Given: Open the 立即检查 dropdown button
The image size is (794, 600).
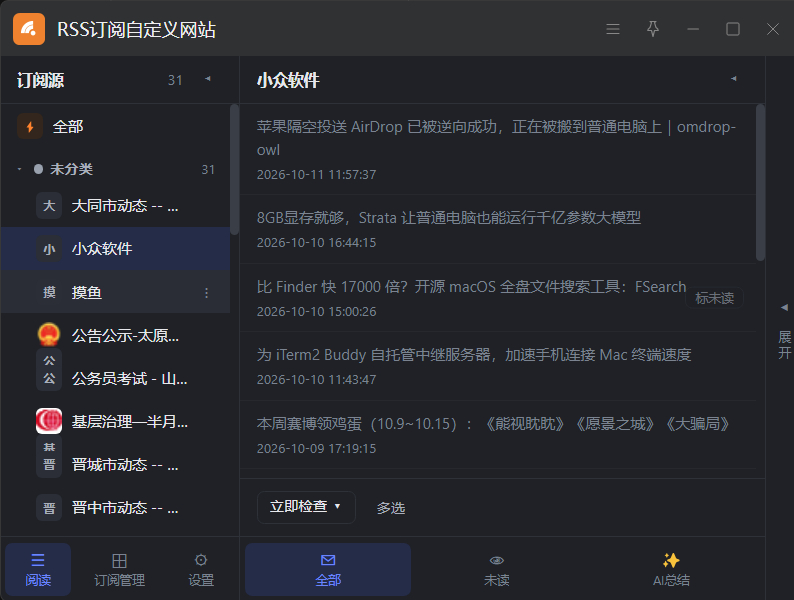Looking at the screenshot, I should coord(306,507).
